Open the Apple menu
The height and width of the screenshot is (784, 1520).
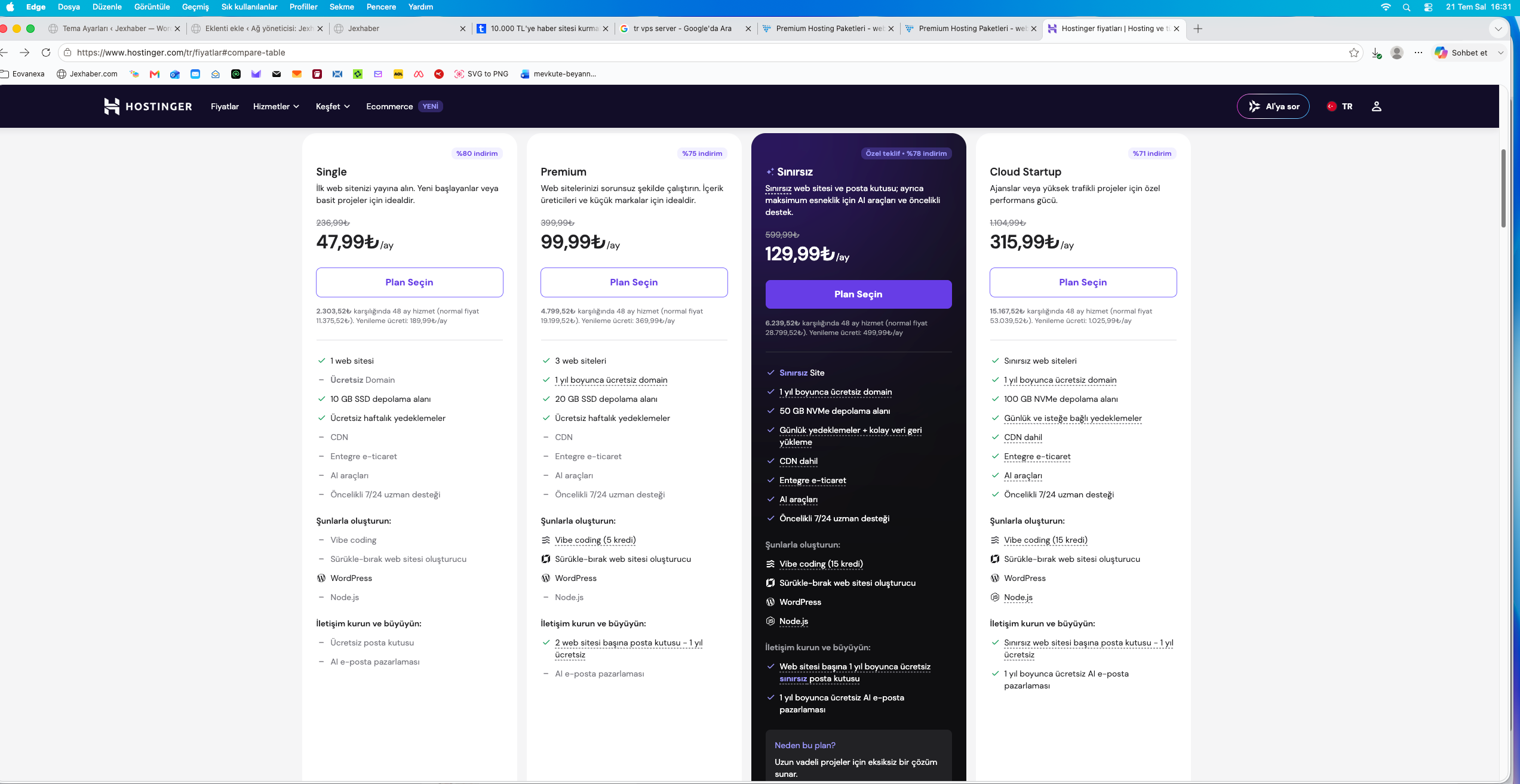10,7
